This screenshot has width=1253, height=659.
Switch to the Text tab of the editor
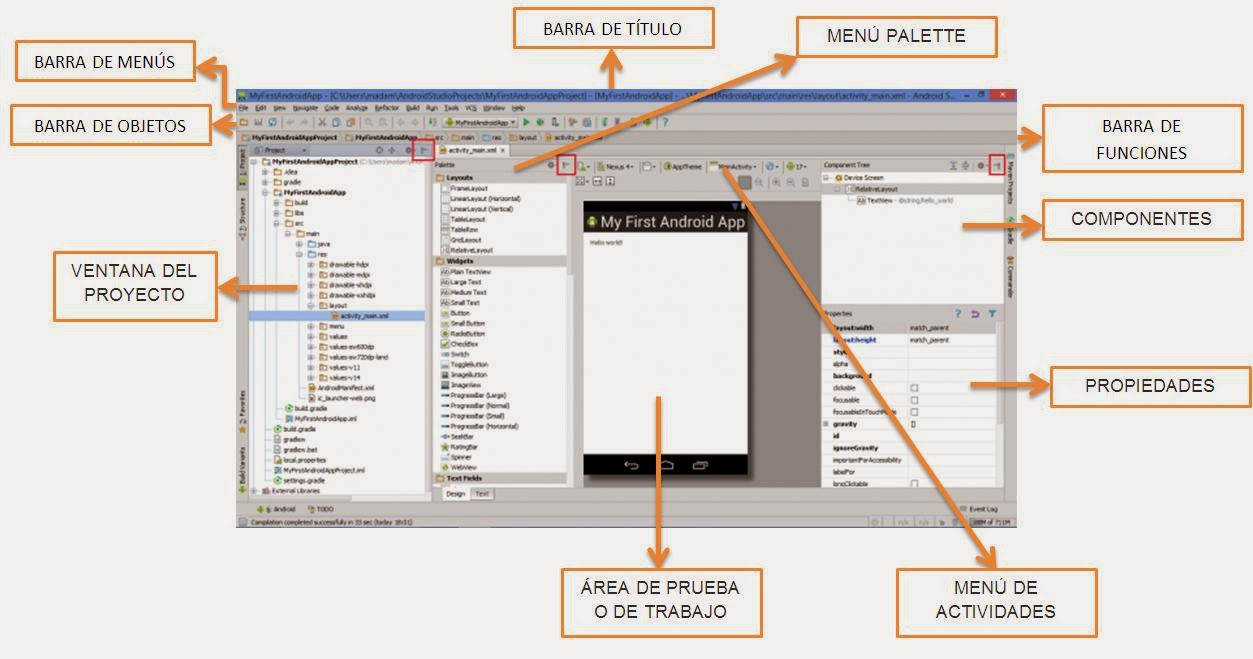click(480, 494)
